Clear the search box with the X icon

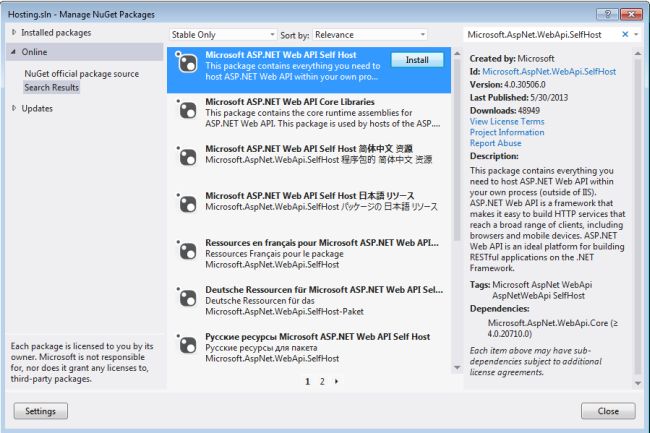(x=625, y=34)
